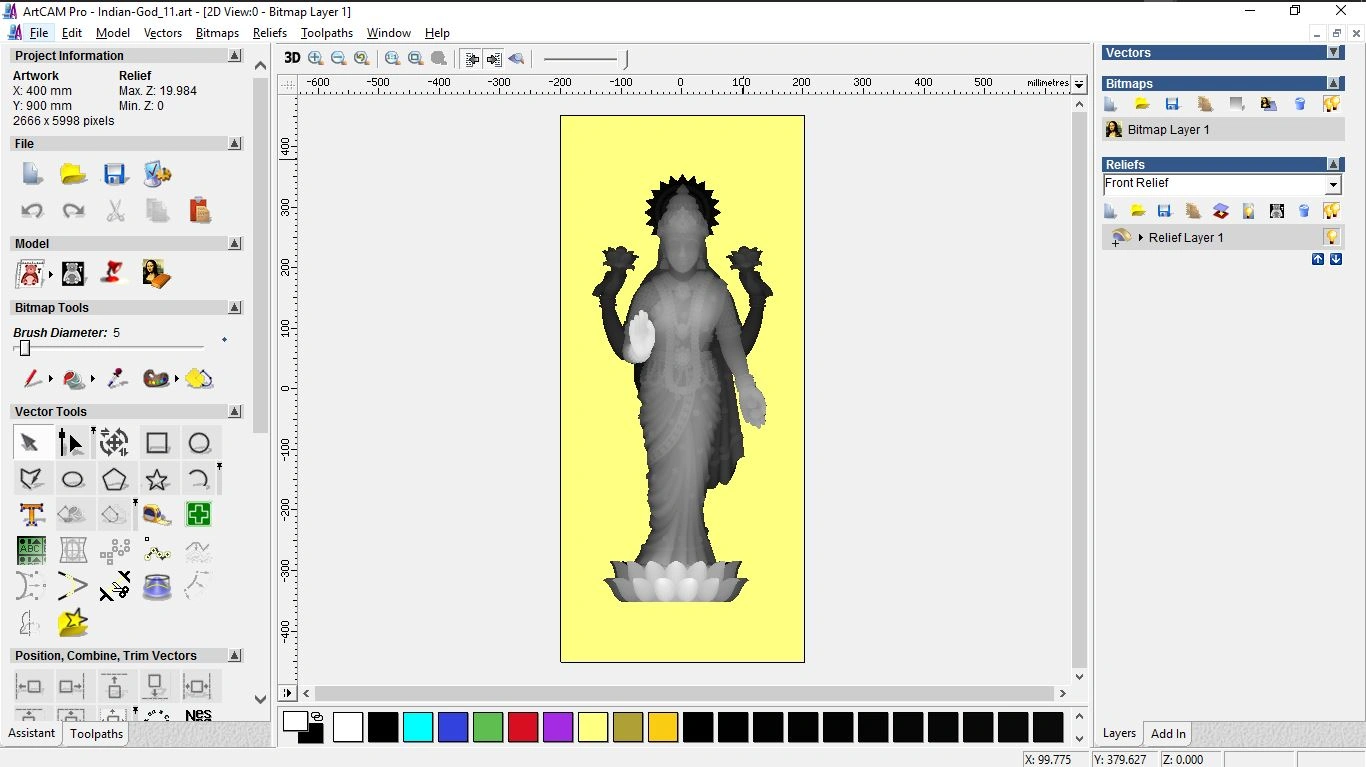This screenshot has width=1366, height=767.
Task: Expand Relief Layer 1 details arrow
Action: [x=1141, y=237]
